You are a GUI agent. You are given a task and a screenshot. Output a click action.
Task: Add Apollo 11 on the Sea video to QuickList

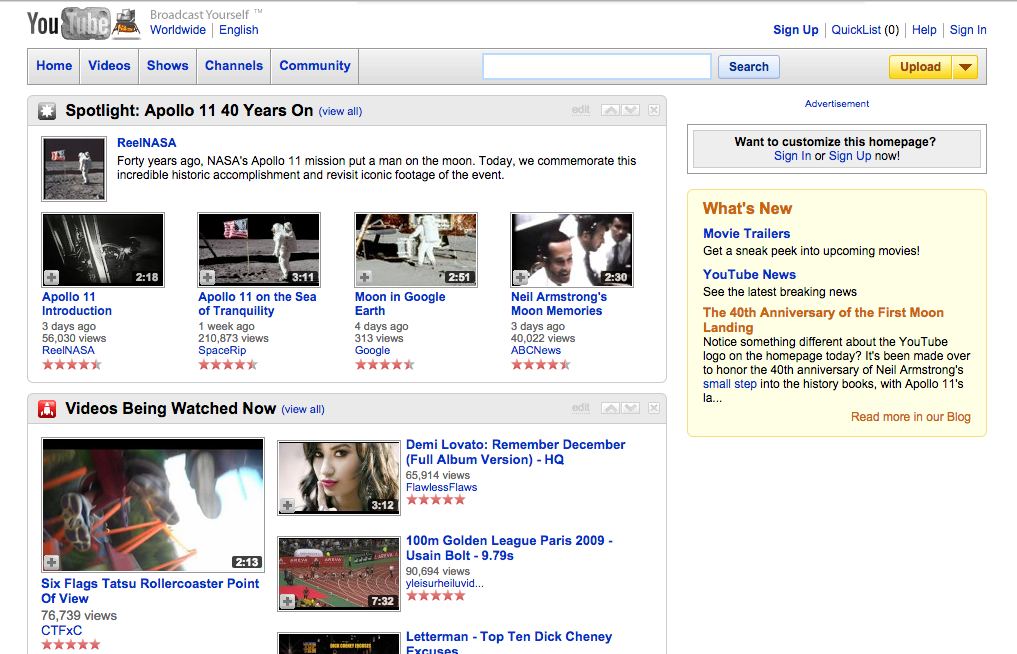pos(208,278)
